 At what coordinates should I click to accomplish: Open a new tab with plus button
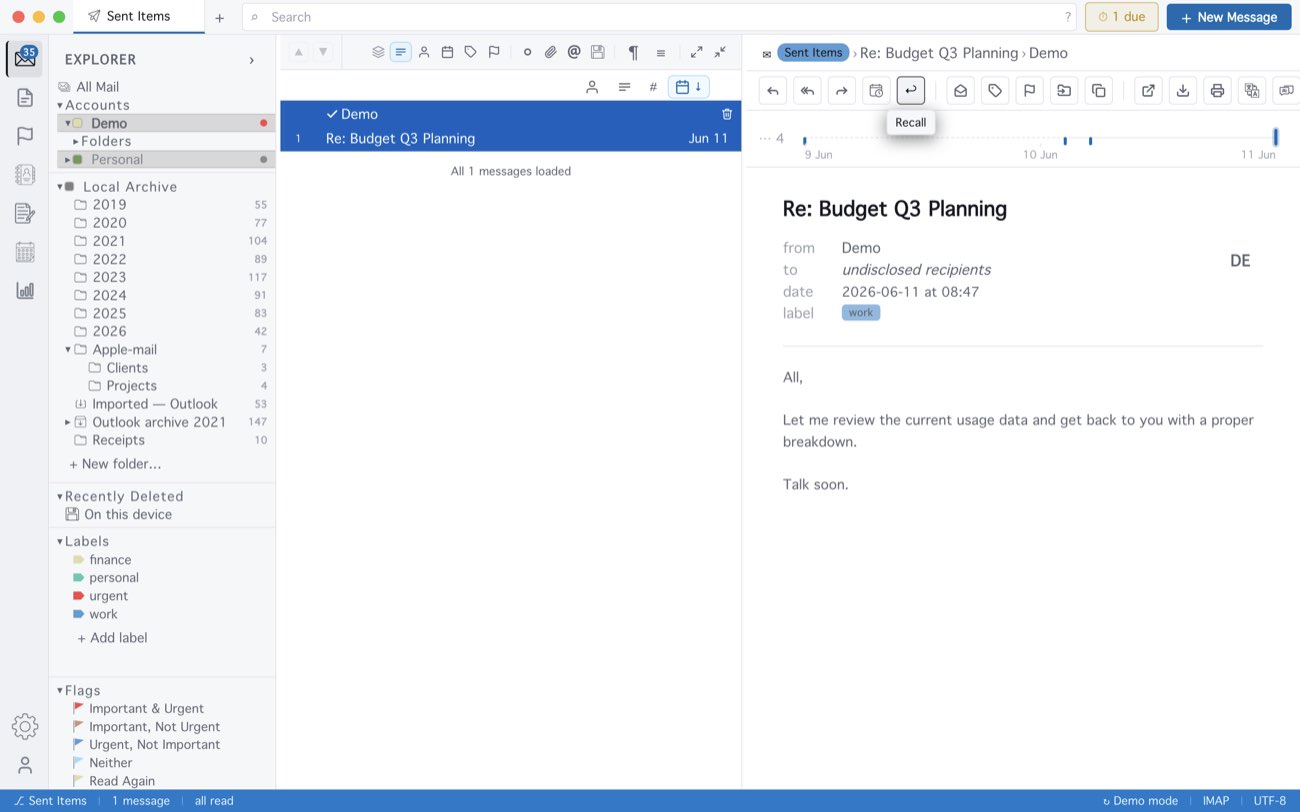219,17
